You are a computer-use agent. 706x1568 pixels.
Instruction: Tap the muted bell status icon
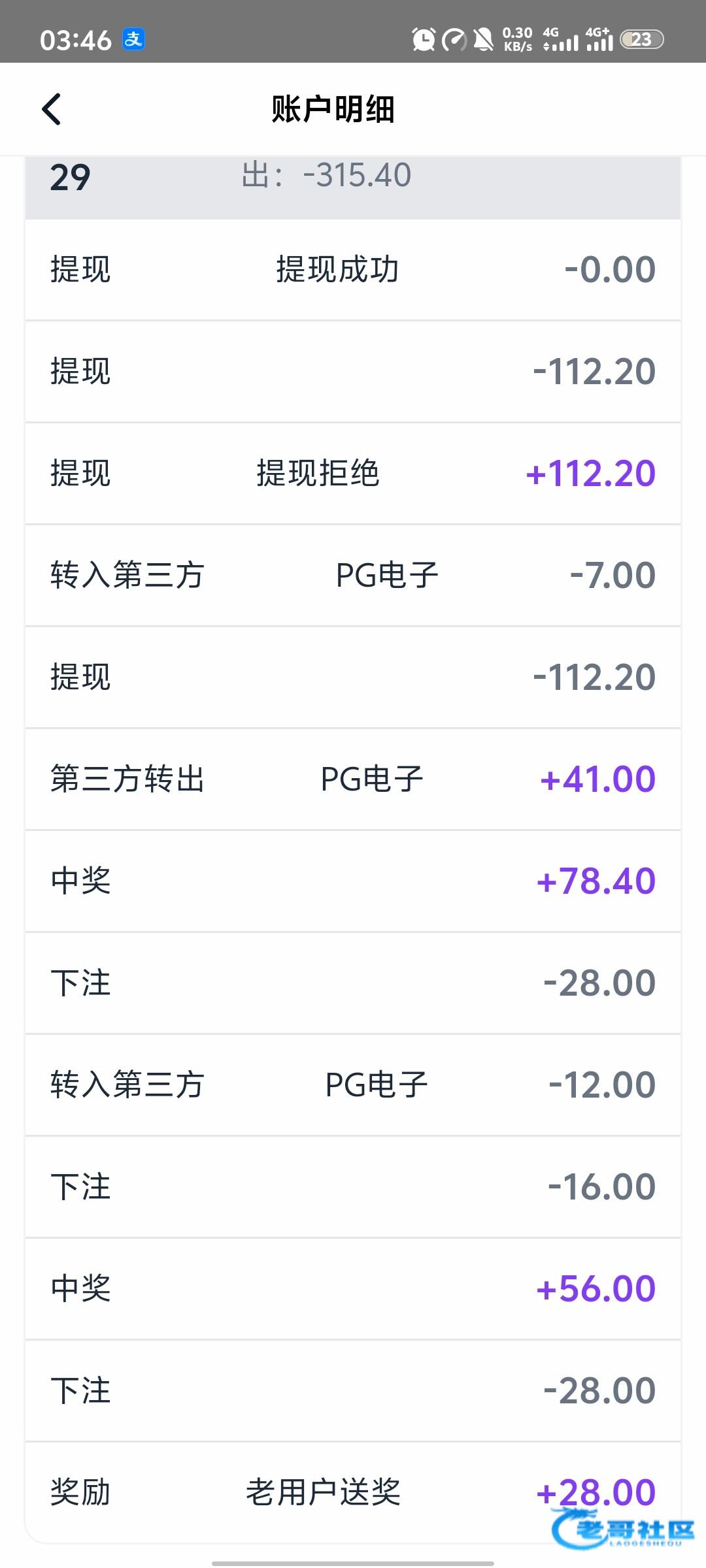[484, 40]
